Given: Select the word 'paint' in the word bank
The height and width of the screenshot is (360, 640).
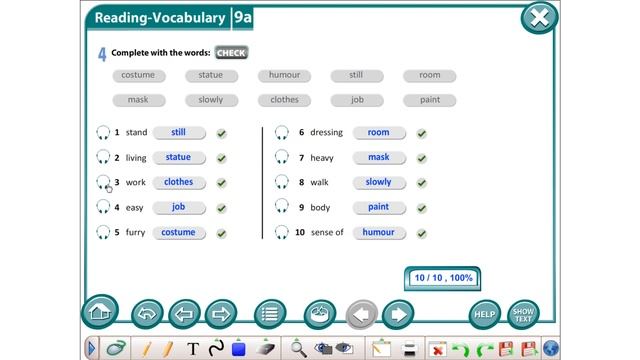Looking at the screenshot, I should click(x=429, y=100).
